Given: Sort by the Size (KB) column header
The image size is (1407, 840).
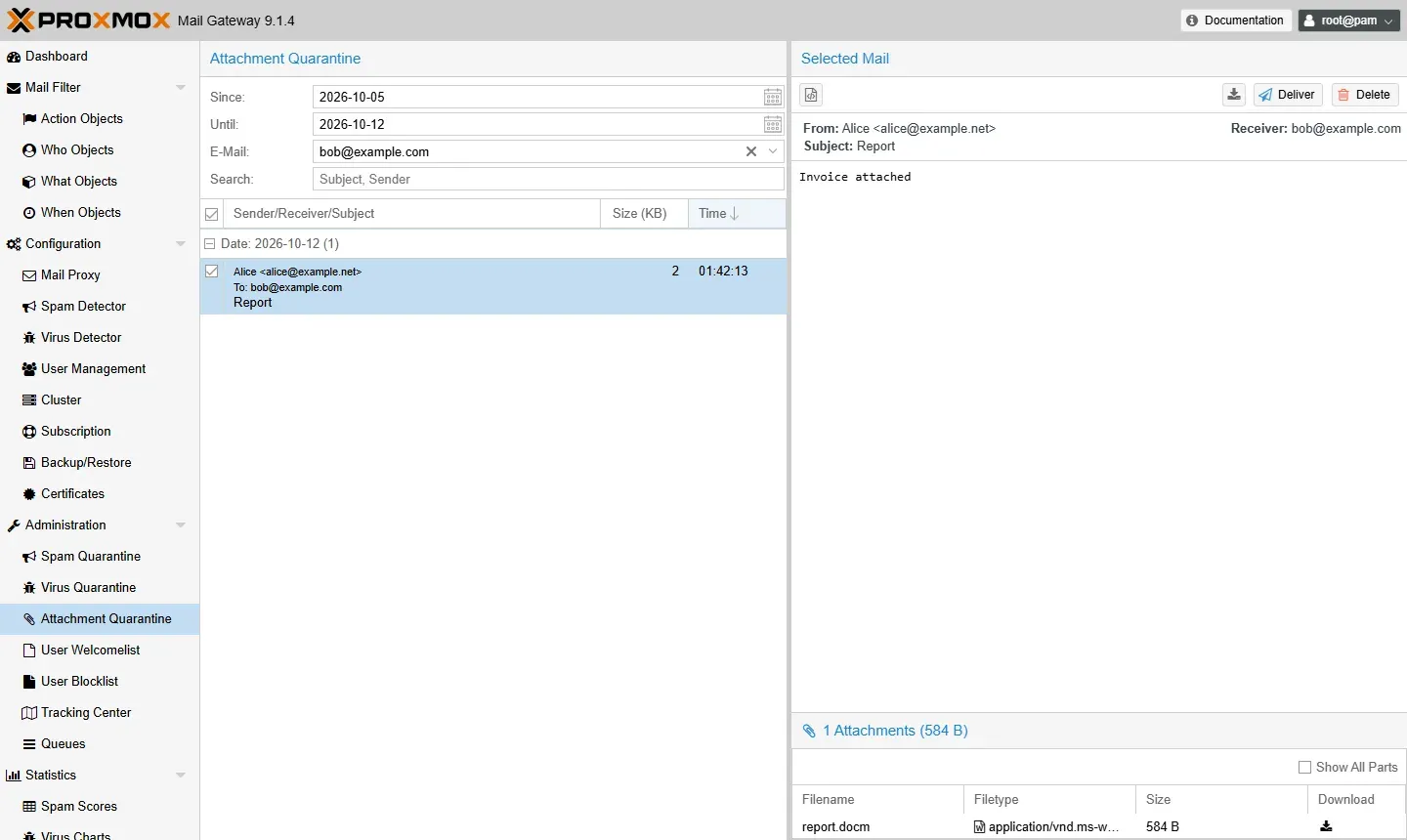Looking at the screenshot, I should coord(644,214).
